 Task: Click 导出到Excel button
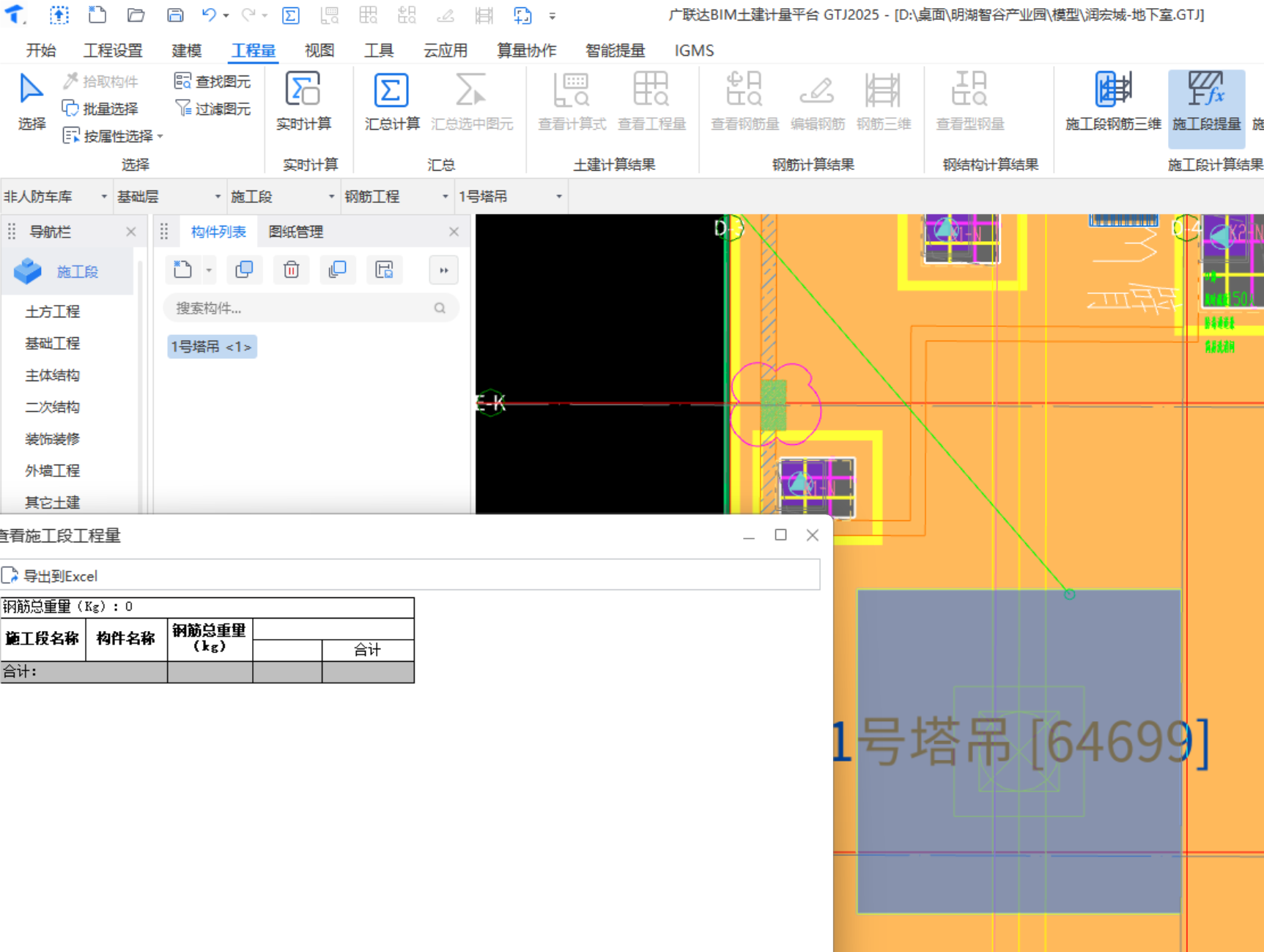[50, 576]
